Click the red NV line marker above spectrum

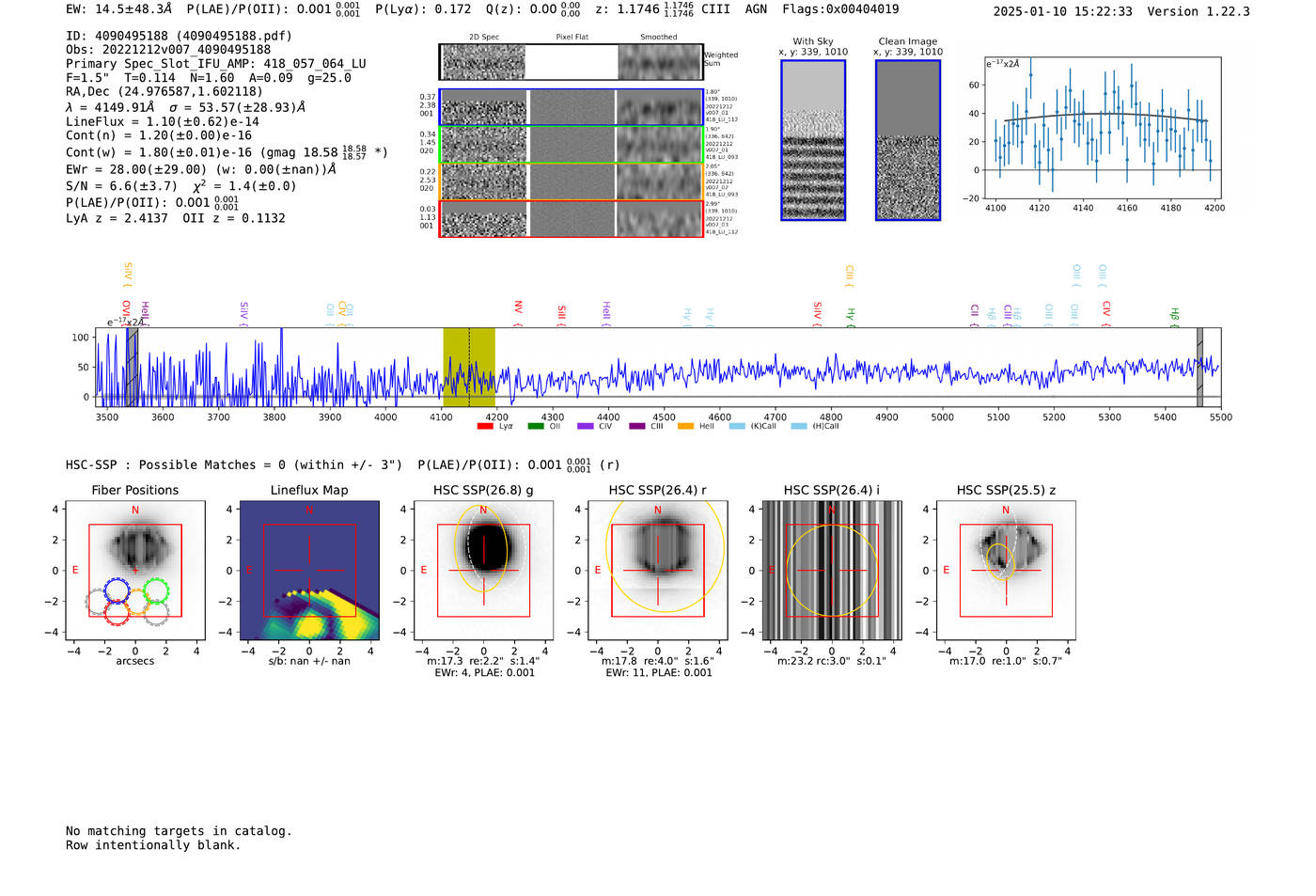tap(518, 313)
